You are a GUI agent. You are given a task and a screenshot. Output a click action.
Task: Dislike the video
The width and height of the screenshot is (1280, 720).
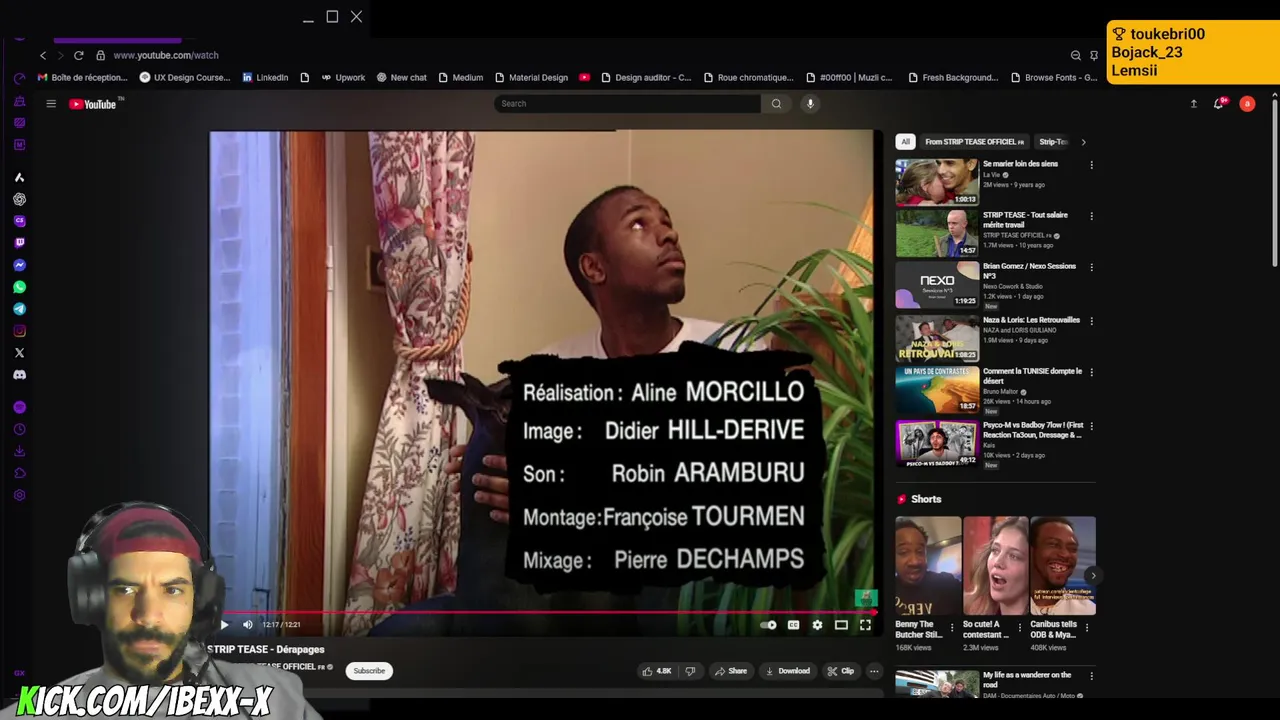(x=690, y=671)
